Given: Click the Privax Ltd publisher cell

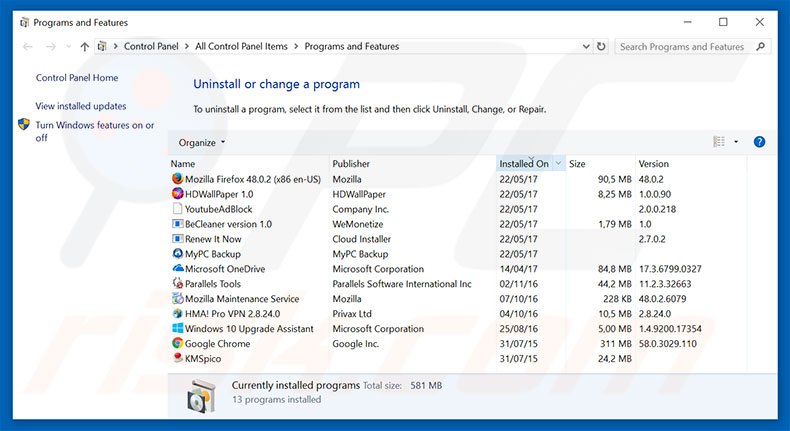Looking at the screenshot, I should coord(352,314).
